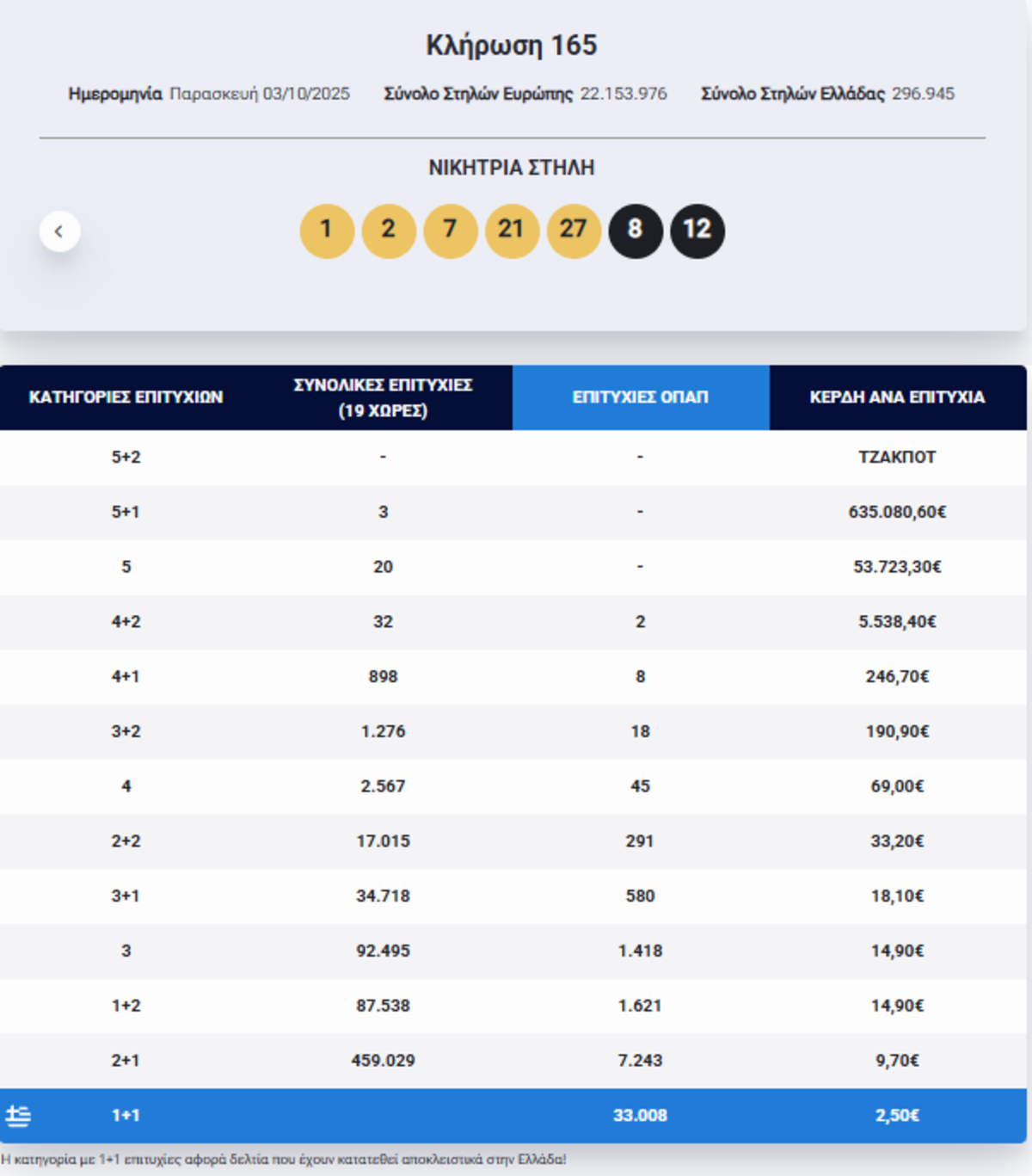
Task: Click the ΤΖΑΚΠΟΤ cell in 5+2 row
Action: (x=897, y=458)
